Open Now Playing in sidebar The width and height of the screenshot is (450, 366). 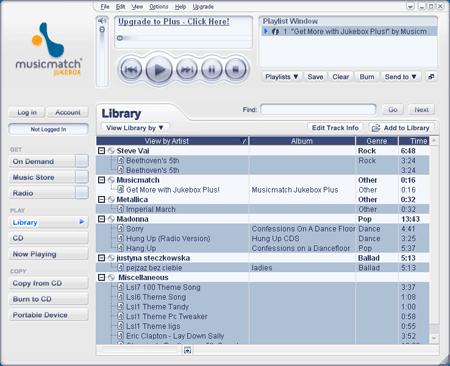(48, 254)
